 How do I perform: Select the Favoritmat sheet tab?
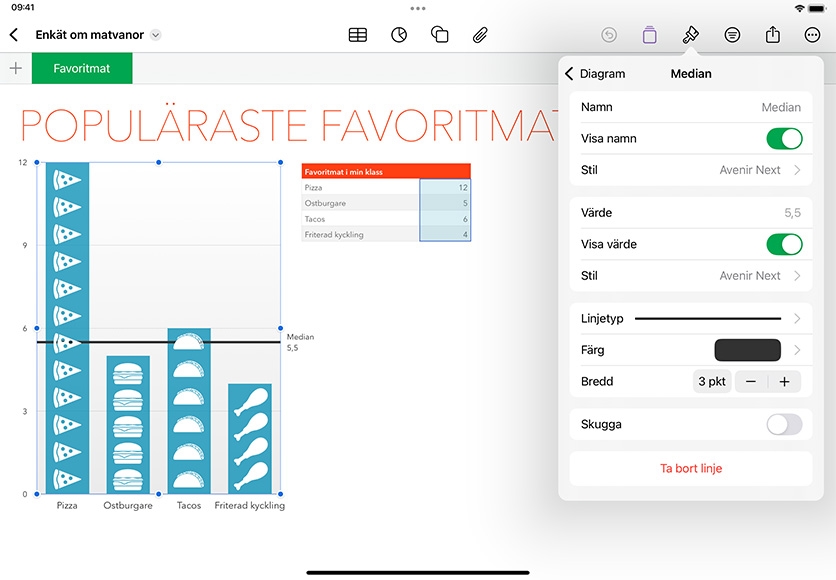[82, 68]
